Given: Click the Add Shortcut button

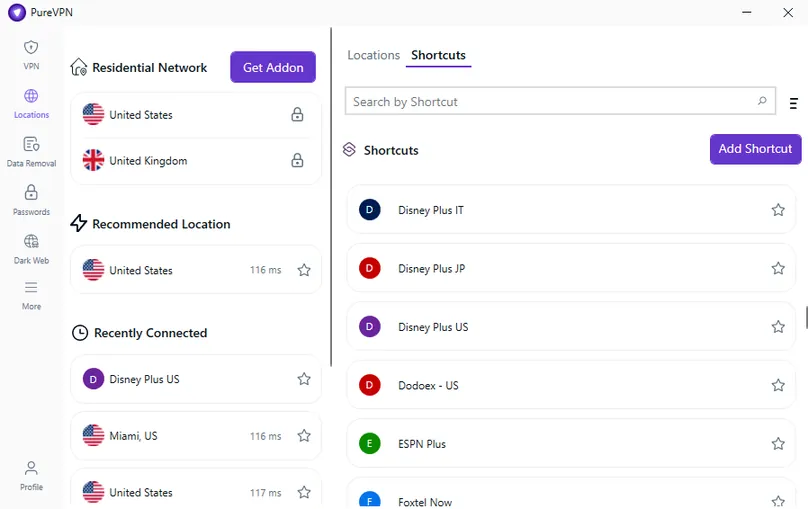Looking at the screenshot, I should (755, 149).
